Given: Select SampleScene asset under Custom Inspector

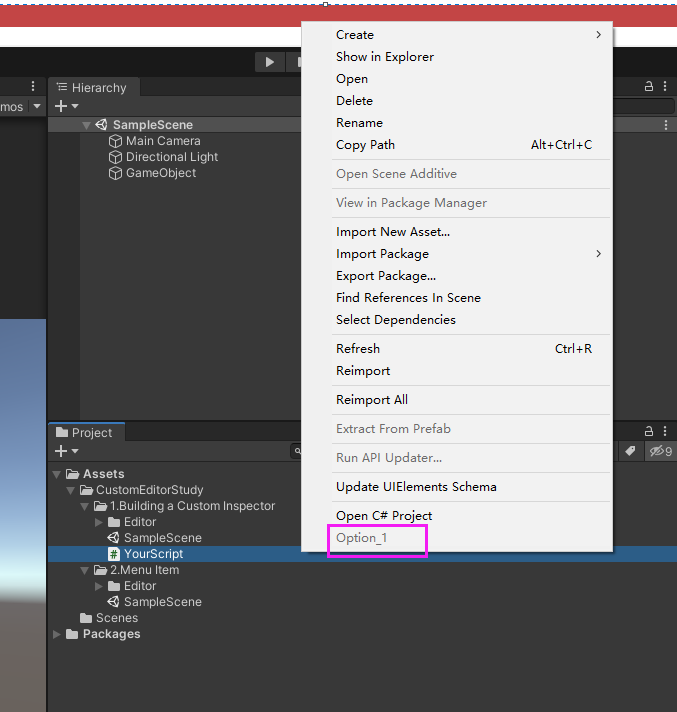Looking at the screenshot, I should click(163, 538).
